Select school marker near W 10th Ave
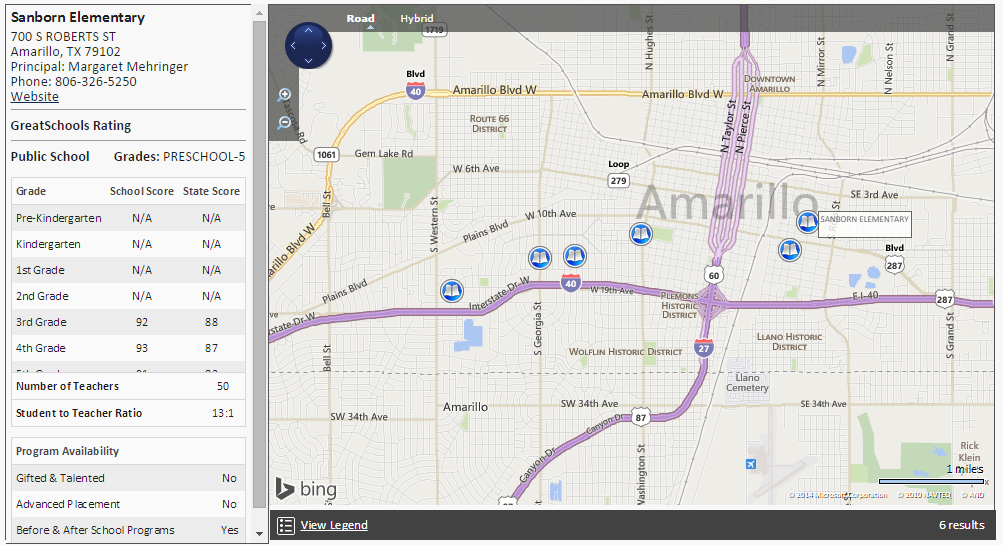 (x=640, y=234)
